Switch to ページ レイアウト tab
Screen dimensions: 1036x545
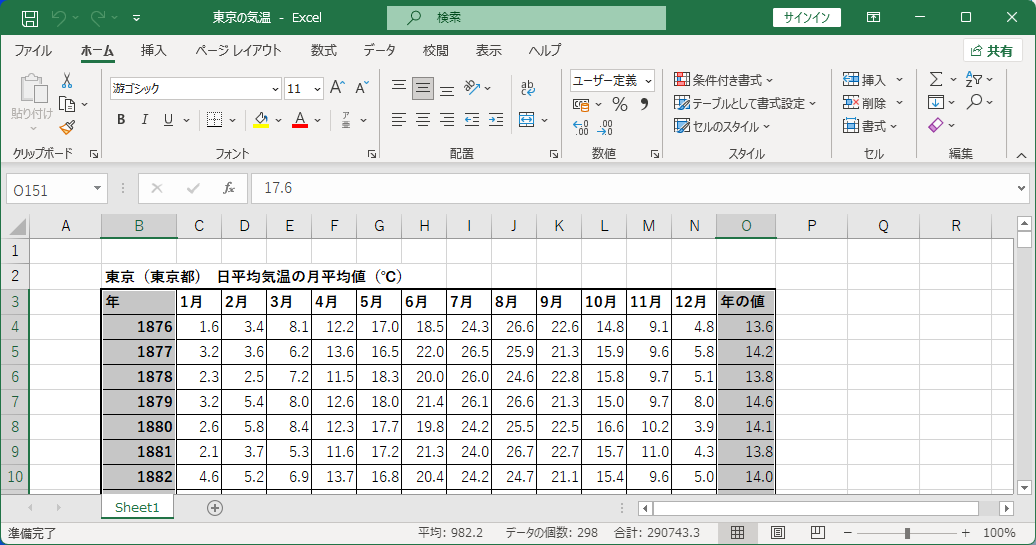238,50
